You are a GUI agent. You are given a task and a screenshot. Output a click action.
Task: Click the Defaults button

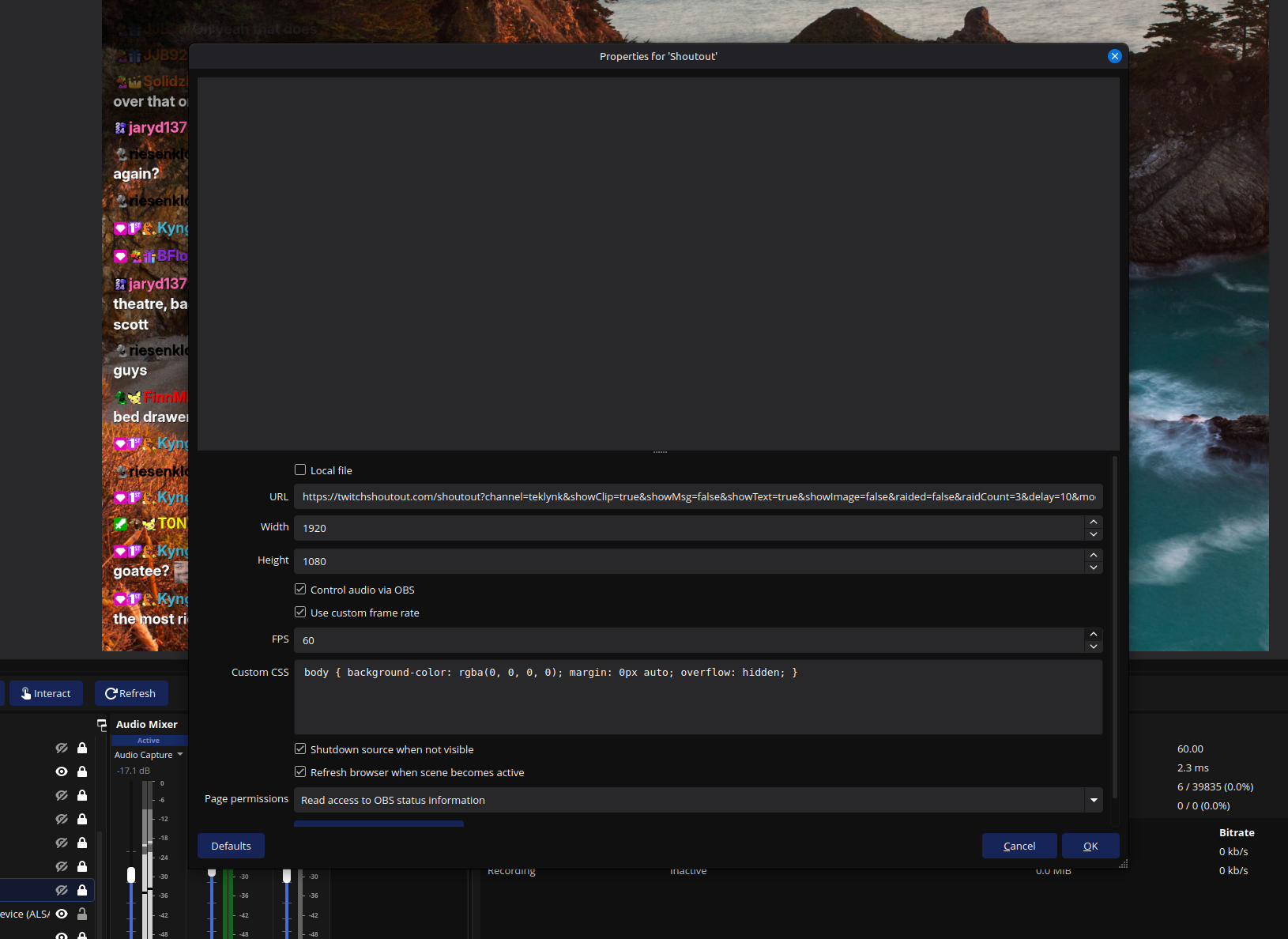tap(231, 846)
